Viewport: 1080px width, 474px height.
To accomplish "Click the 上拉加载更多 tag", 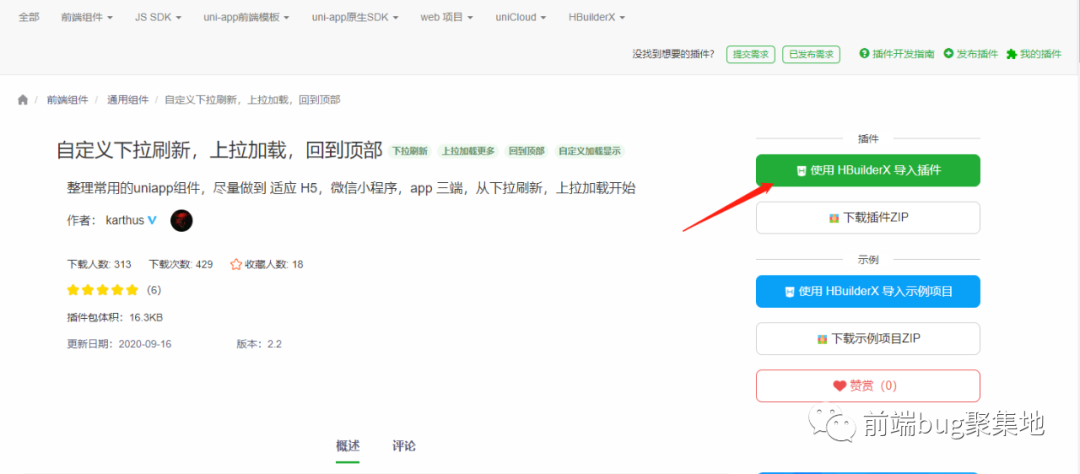I will click(x=468, y=151).
